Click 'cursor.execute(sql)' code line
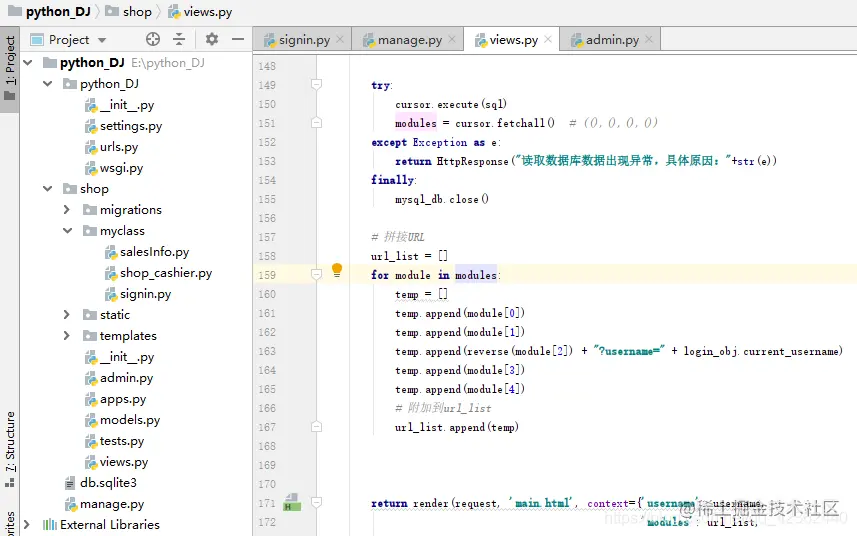Viewport: 857px width, 536px height. point(451,104)
